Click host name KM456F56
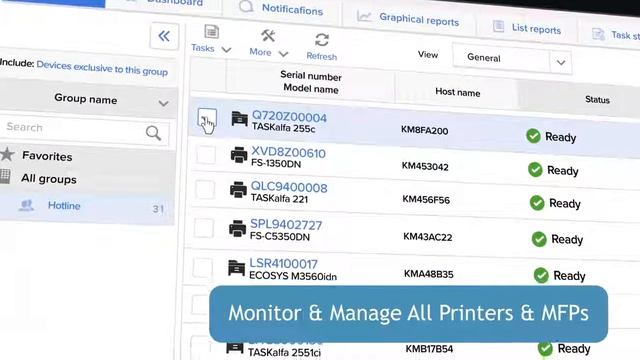Image resolution: width=640 pixels, height=360 pixels. pos(426,200)
